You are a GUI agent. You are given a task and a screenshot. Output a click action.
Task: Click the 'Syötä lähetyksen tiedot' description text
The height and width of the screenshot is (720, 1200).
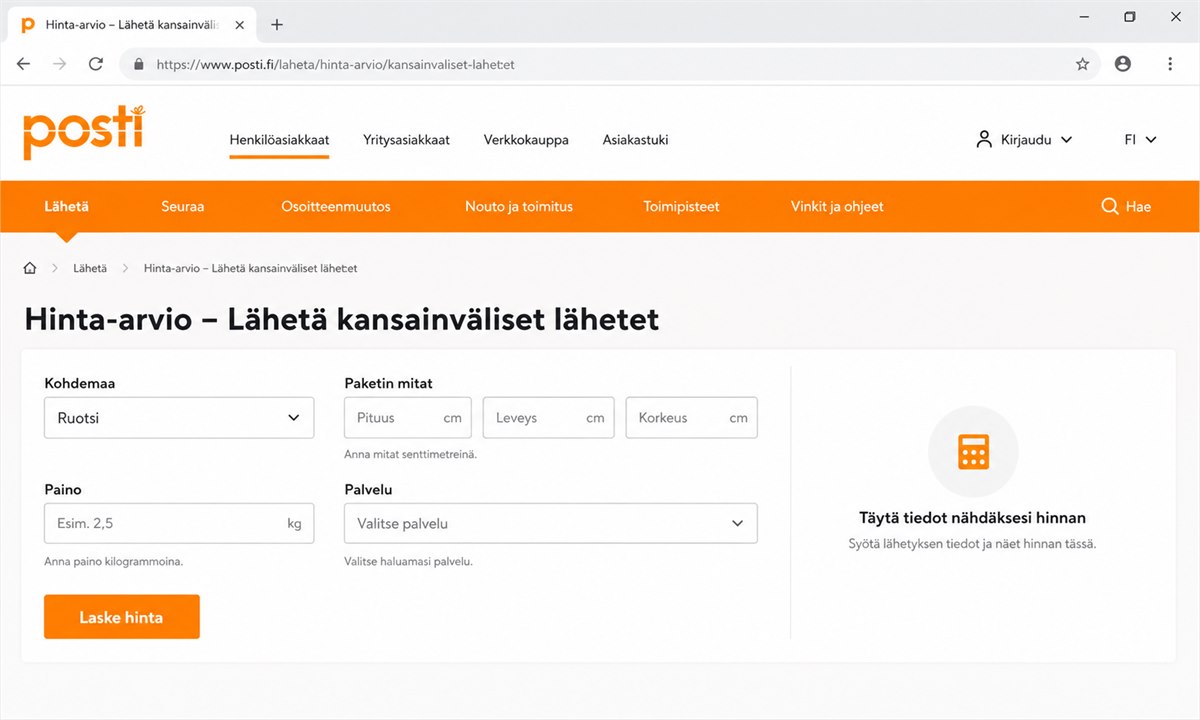(973, 545)
